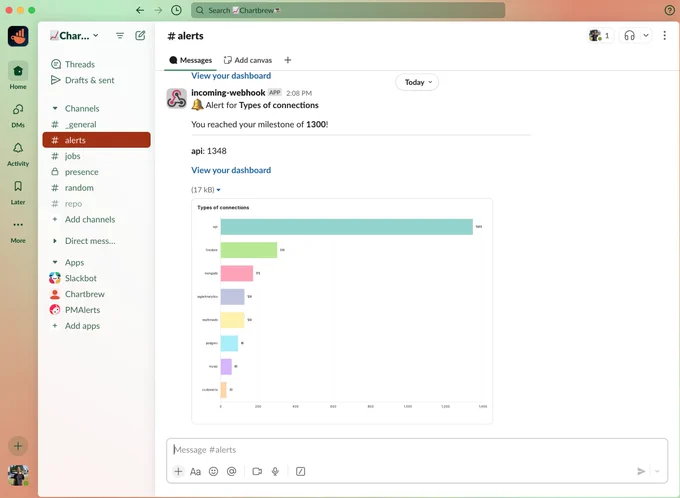Open the Chartbrew app
The height and width of the screenshot is (498, 680).
click(x=96, y=294)
